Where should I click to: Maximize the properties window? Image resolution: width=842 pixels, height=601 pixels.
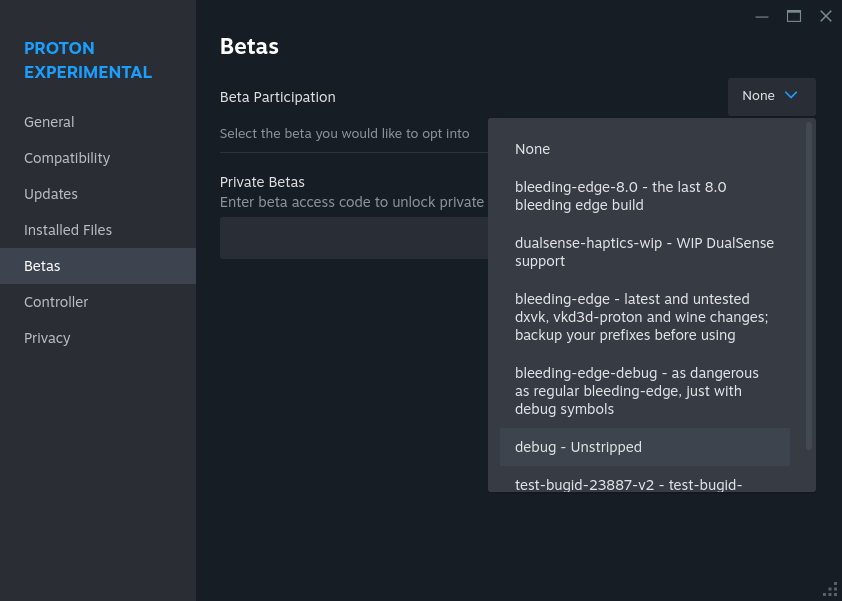pyautogui.click(x=794, y=16)
